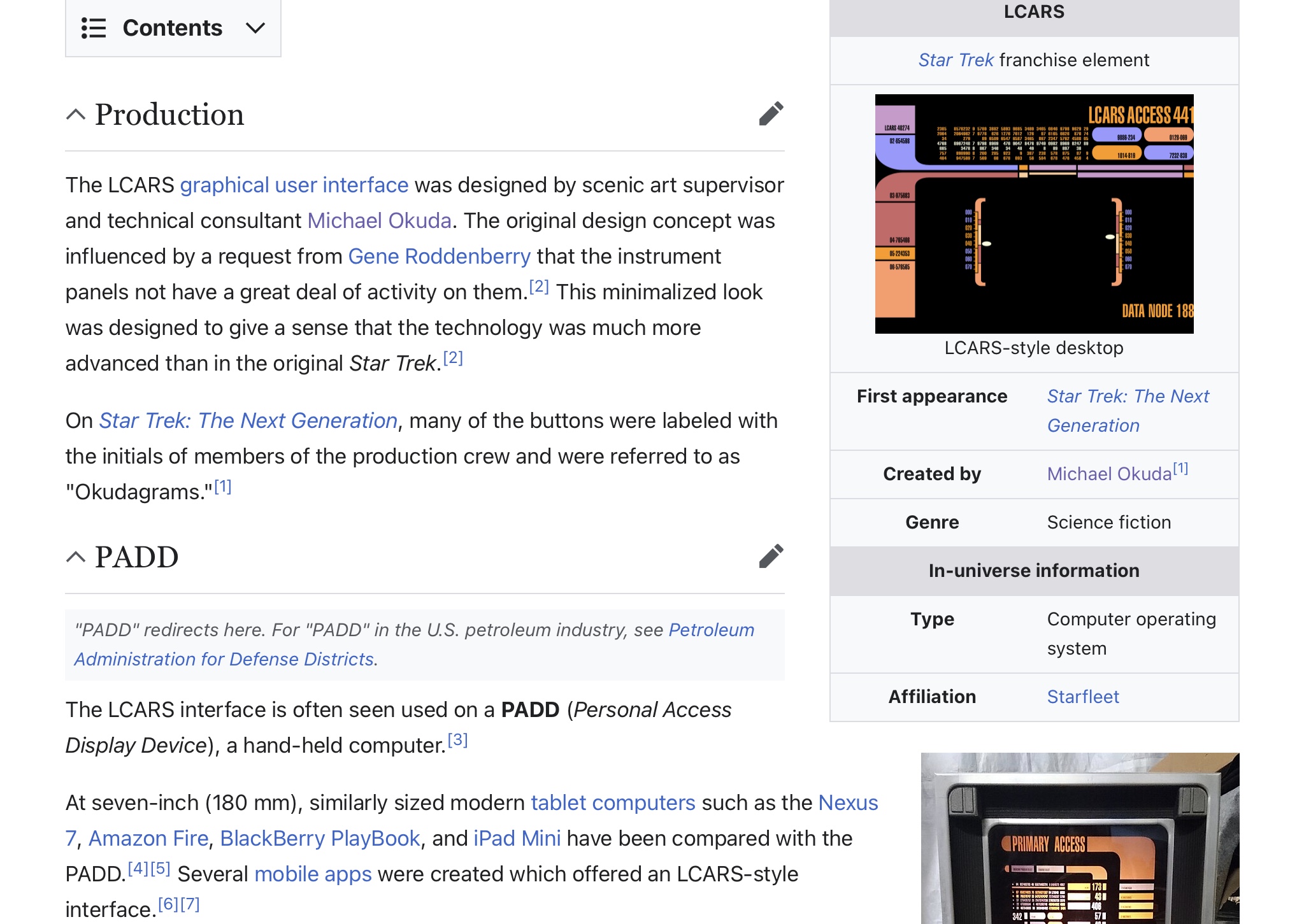Click the 'Created by' infobox label
1304x924 pixels.
tap(932, 474)
